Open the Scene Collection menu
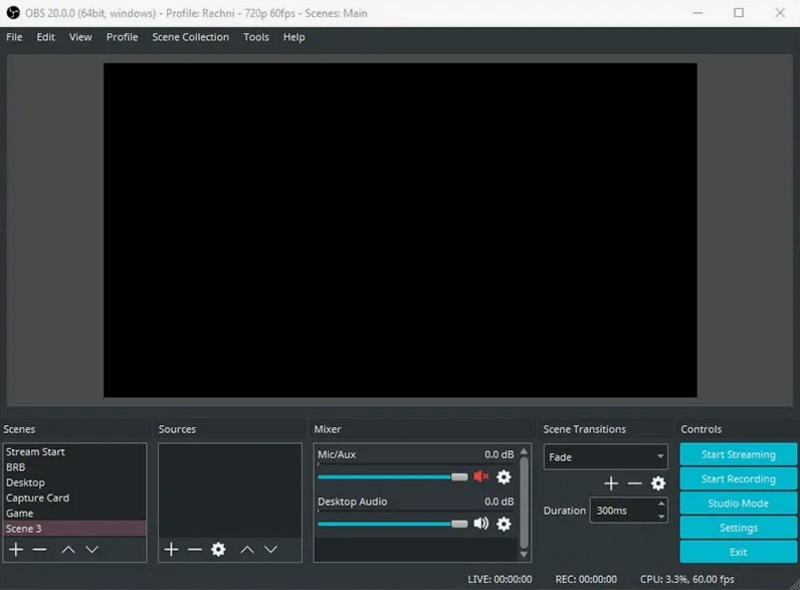800x590 pixels. pyautogui.click(x=190, y=37)
